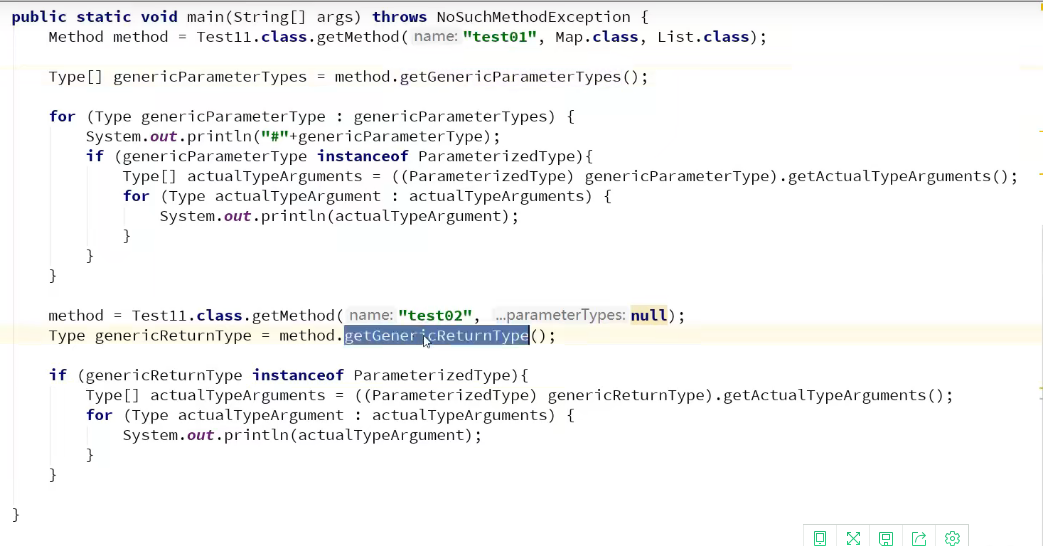Click the name: hint before "test01"
Viewport: 1043px width, 546px height.
[x=436, y=37]
